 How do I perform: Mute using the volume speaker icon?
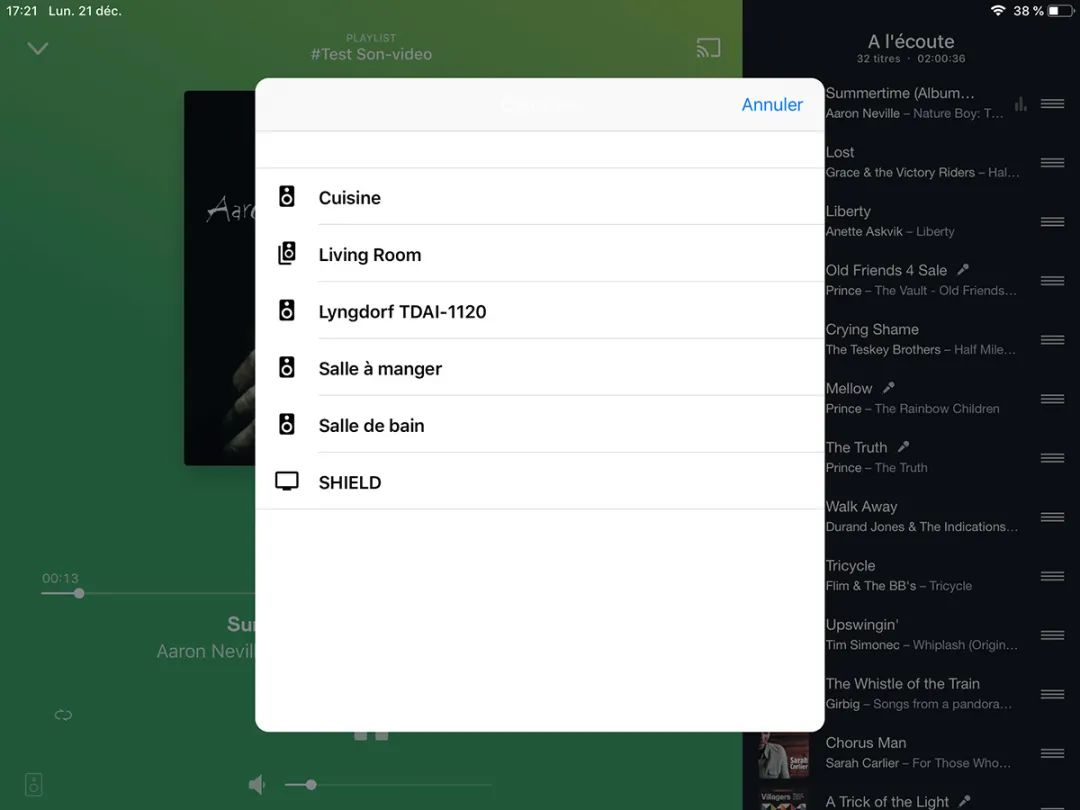[x=257, y=785]
